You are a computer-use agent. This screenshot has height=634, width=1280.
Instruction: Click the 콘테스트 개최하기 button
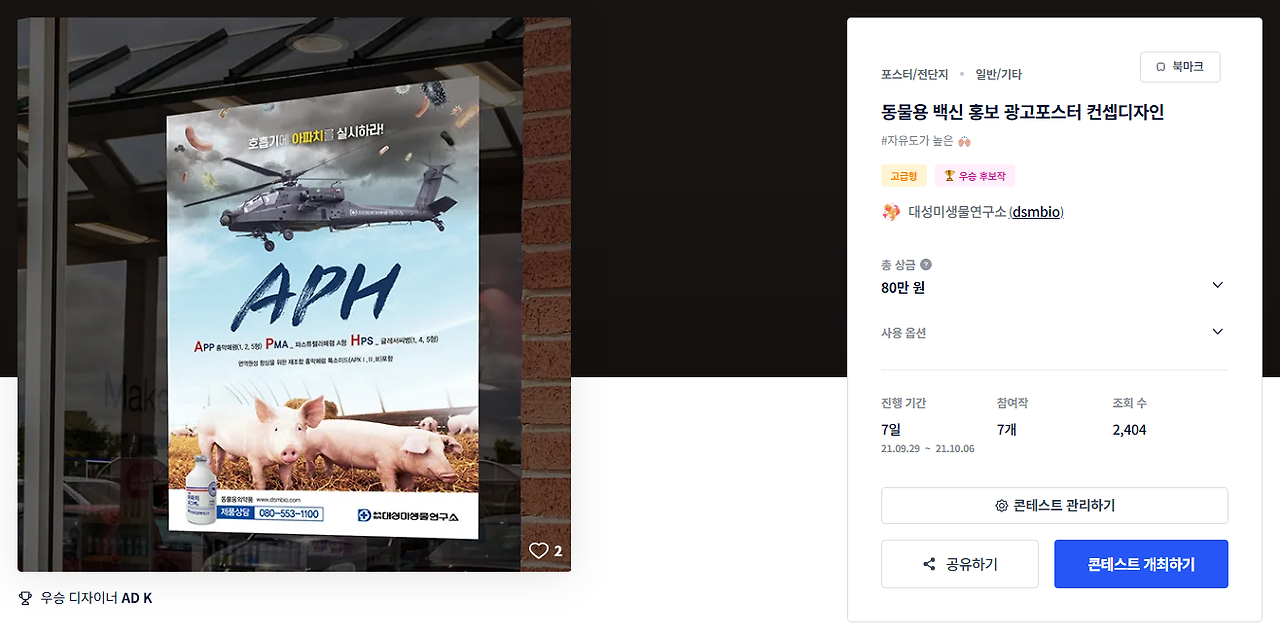[1141, 564]
